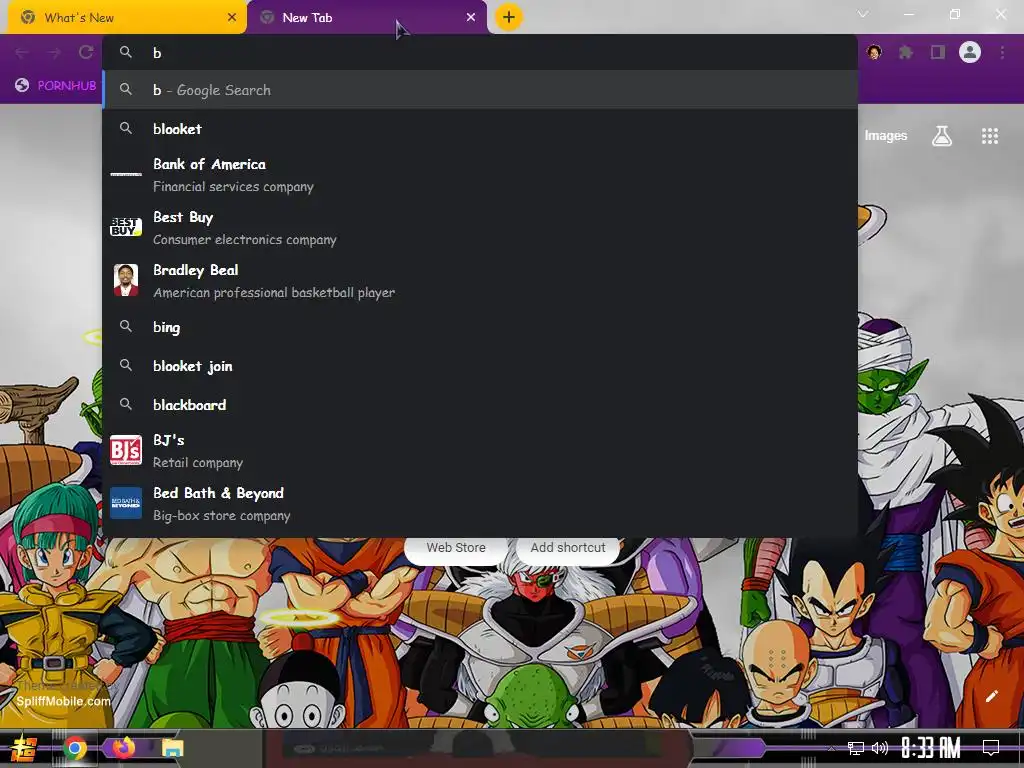
Task: Open the notification center icon
Action: coord(991,748)
